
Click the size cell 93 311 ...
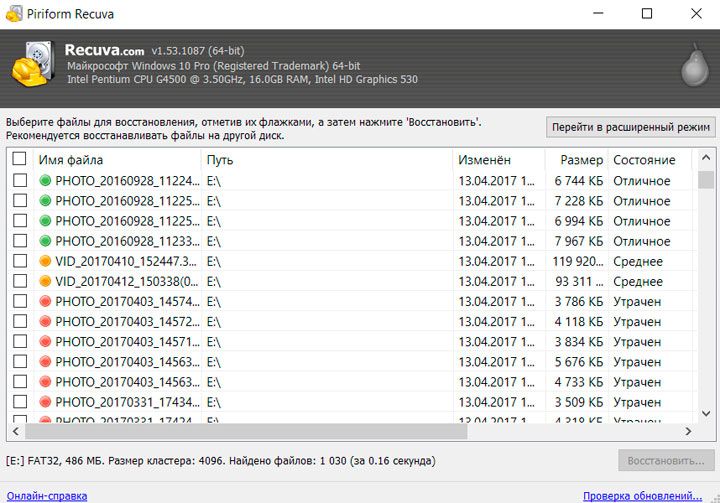click(x=579, y=282)
